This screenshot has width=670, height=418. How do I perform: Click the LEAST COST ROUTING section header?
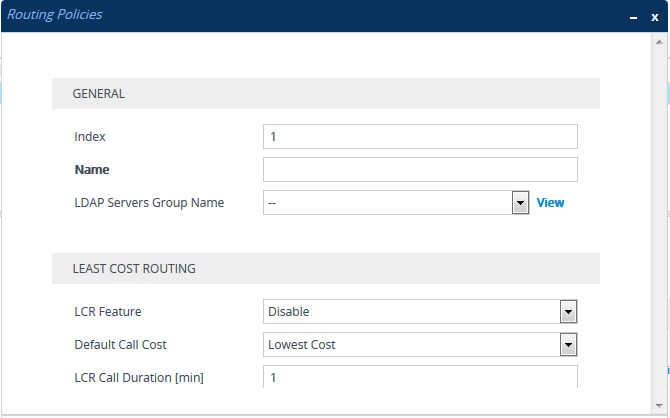tap(134, 269)
